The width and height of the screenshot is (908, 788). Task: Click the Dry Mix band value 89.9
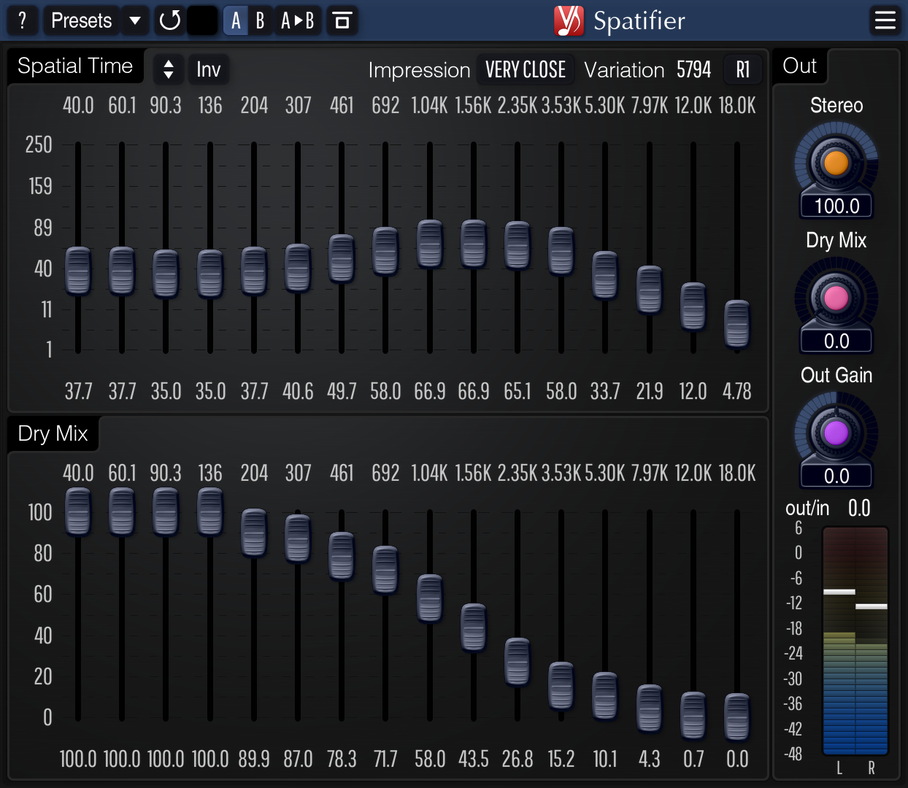point(254,759)
